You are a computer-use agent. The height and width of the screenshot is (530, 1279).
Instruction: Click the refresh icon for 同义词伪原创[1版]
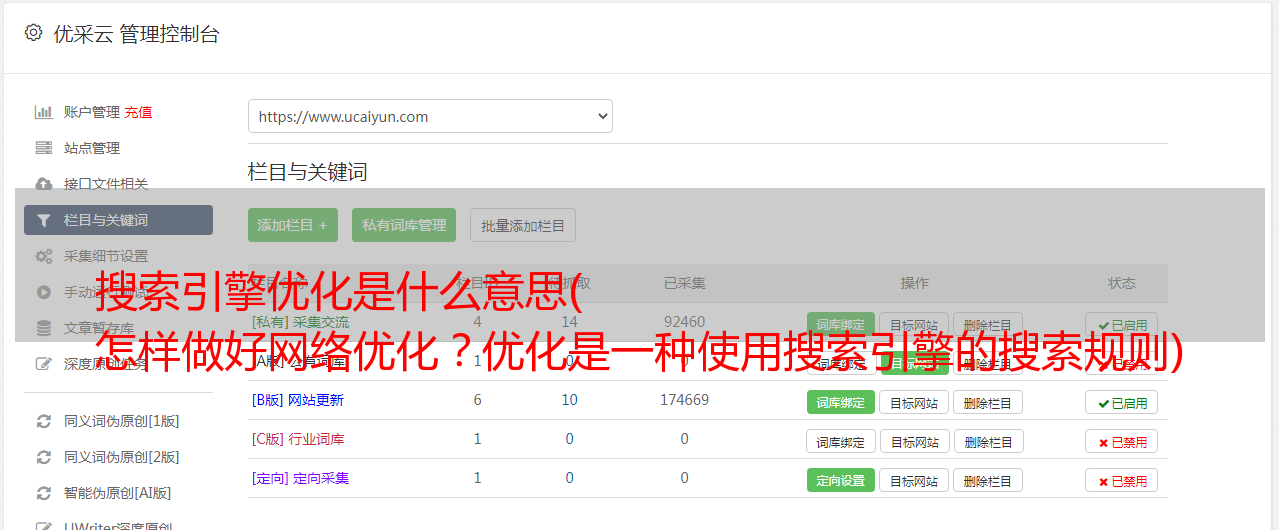(x=43, y=421)
